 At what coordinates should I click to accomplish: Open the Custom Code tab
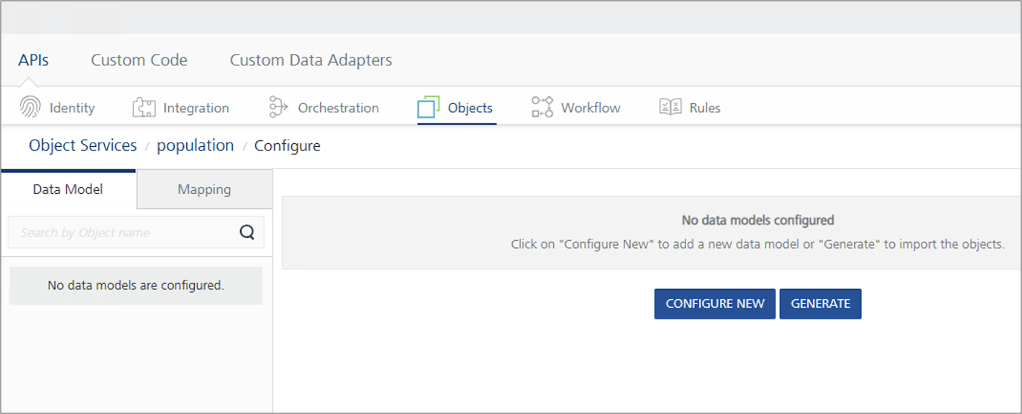[139, 60]
